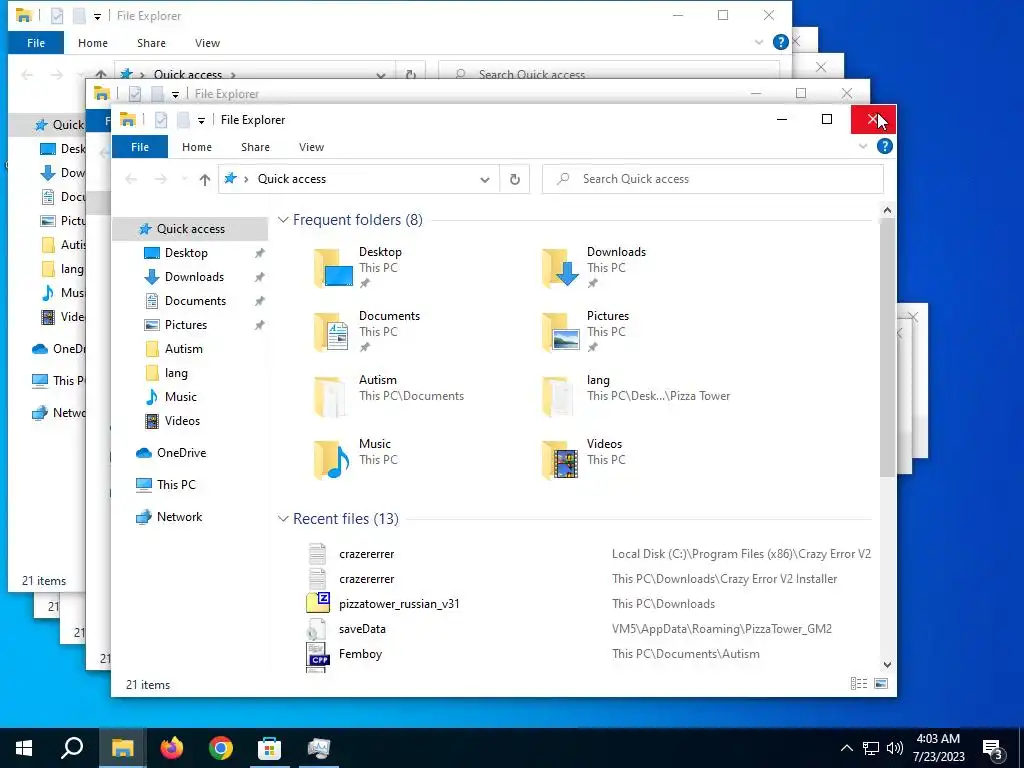Image resolution: width=1024 pixels, height=768 pixels.
Task: Select Network in the navigation pane
Action: pos(179,517)
